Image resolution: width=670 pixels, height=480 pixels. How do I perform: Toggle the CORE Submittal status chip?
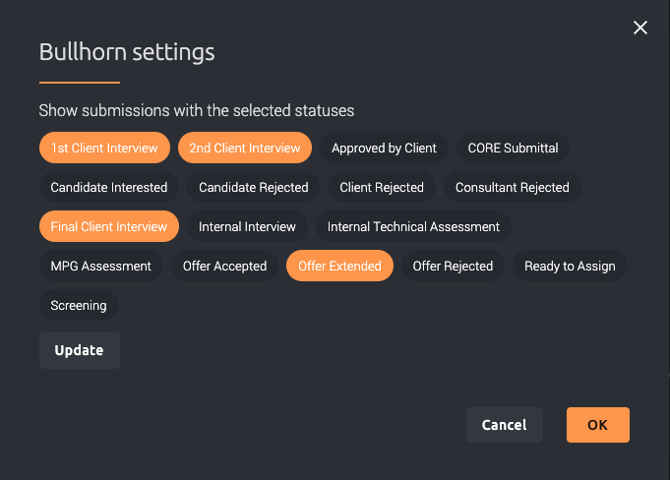(513, 148)
